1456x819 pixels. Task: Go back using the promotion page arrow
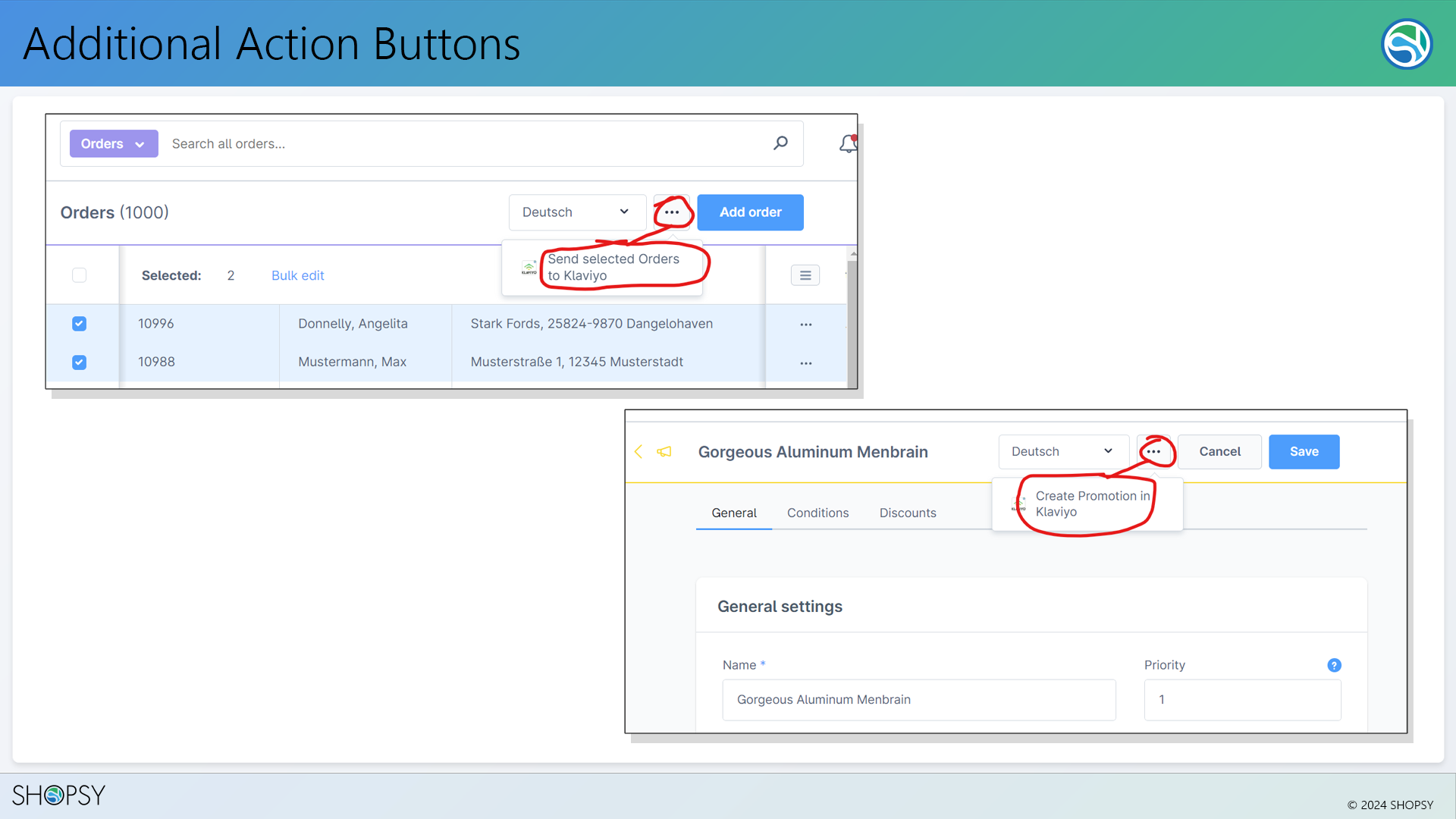pos(639,452)
